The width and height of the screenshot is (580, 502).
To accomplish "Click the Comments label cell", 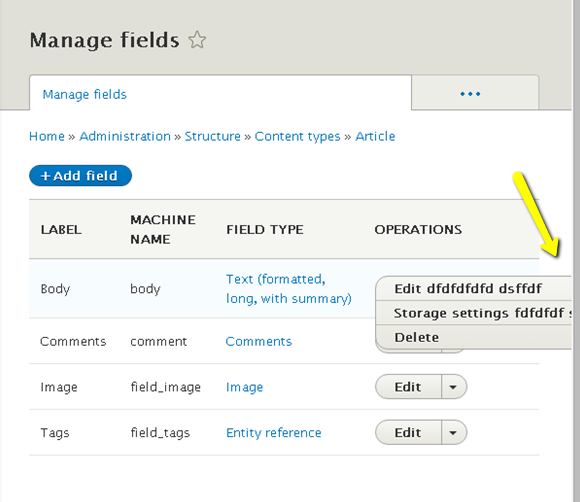I will pyautogui.click(x=73, y=341).
